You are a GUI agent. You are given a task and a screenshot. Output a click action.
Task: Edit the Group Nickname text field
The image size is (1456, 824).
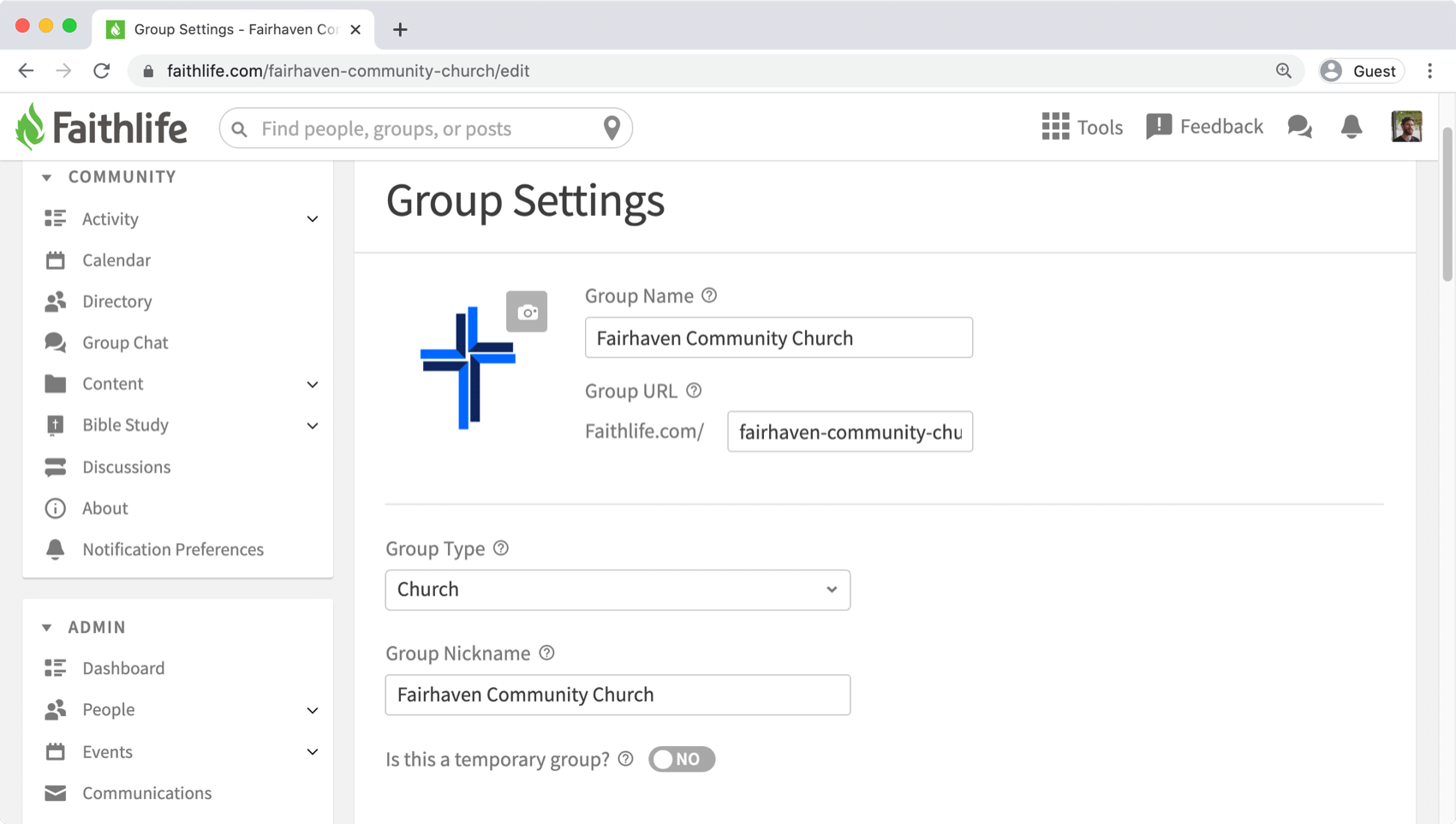(617, 695)
